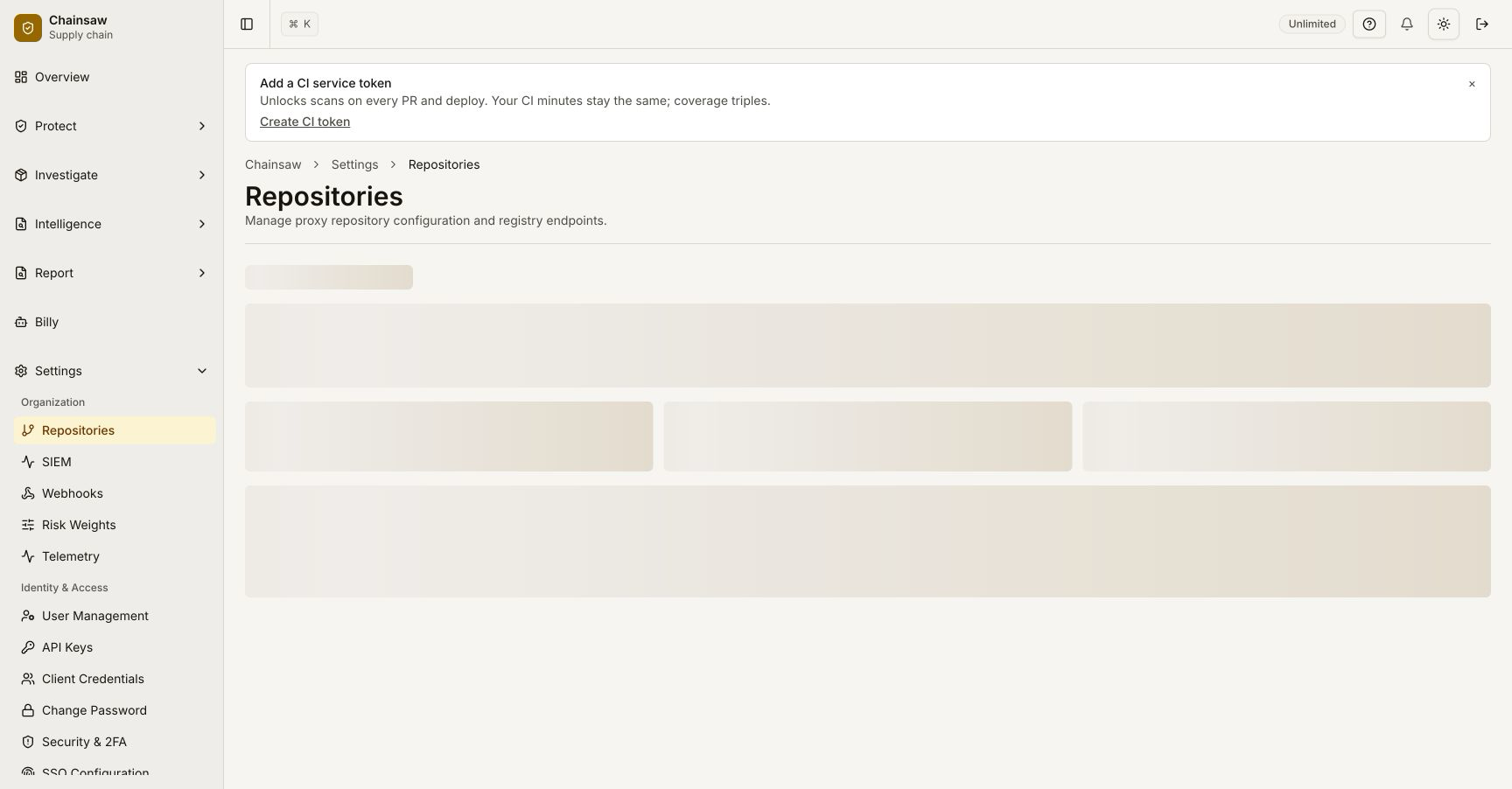1512x789 pixels.
Task: Expand the Report section chevron
Action: [x=202, y=273]
